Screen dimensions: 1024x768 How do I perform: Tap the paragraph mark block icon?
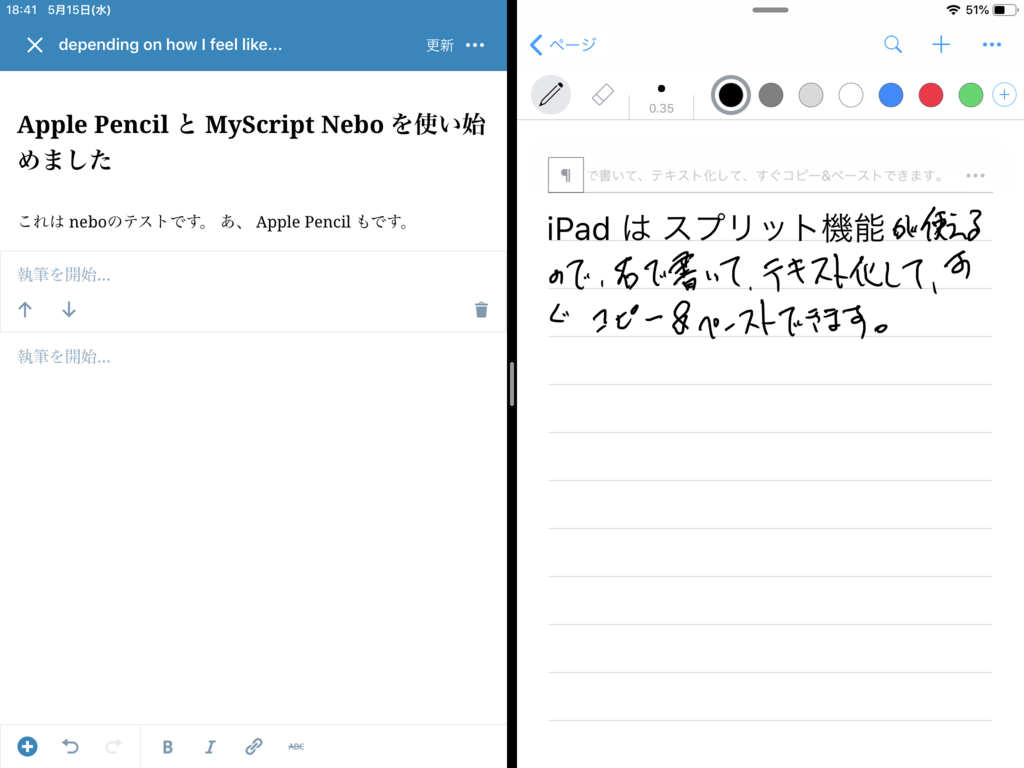[x=566, y=175]
